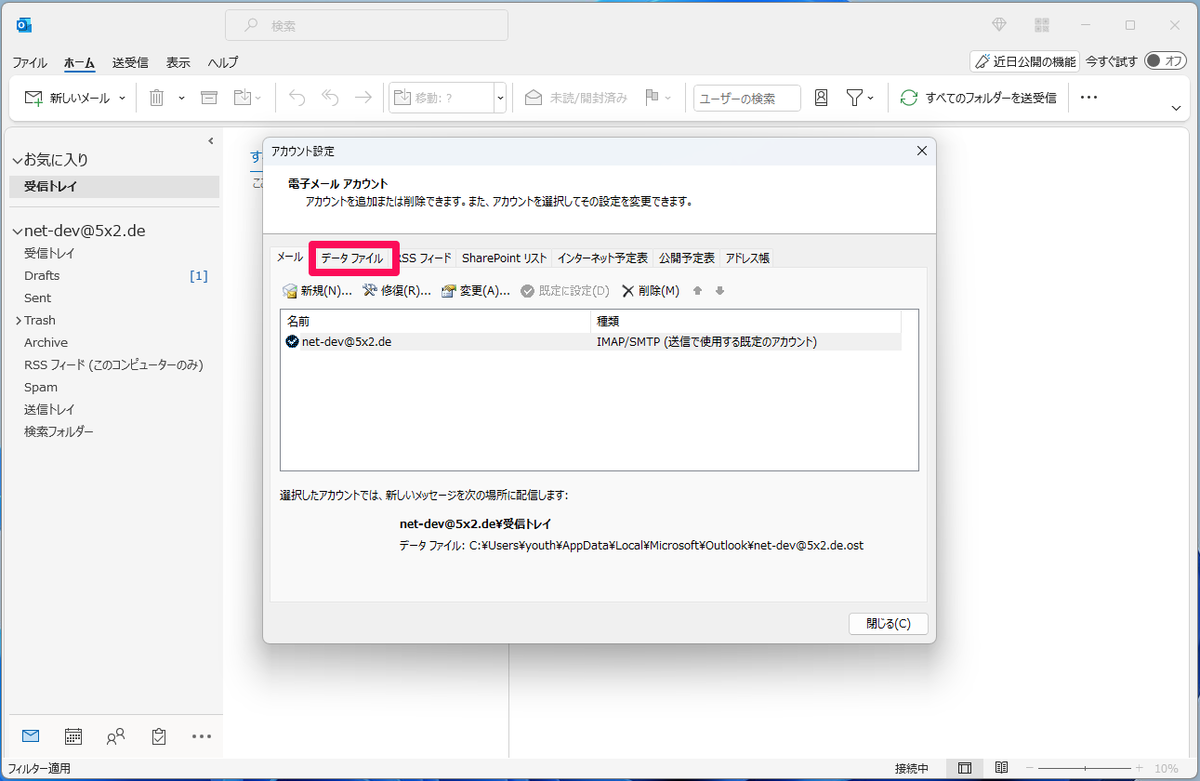
Task: Open the Calendar view icon
Action: pos(73,736)
